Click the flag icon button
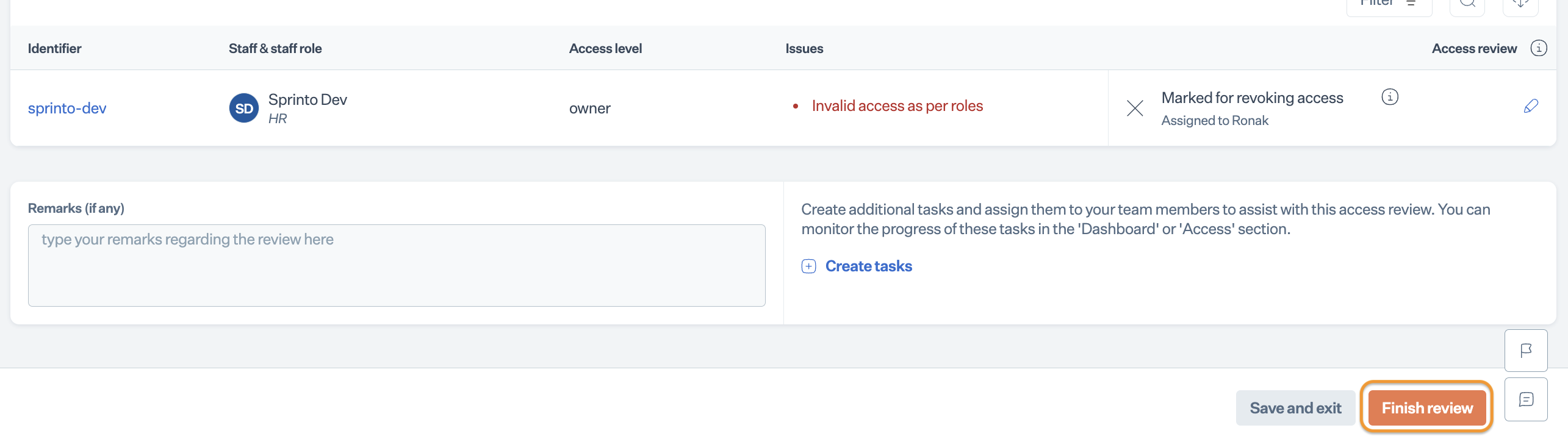Screen dimensions: 1568x439 click(x=1525, y=351)
